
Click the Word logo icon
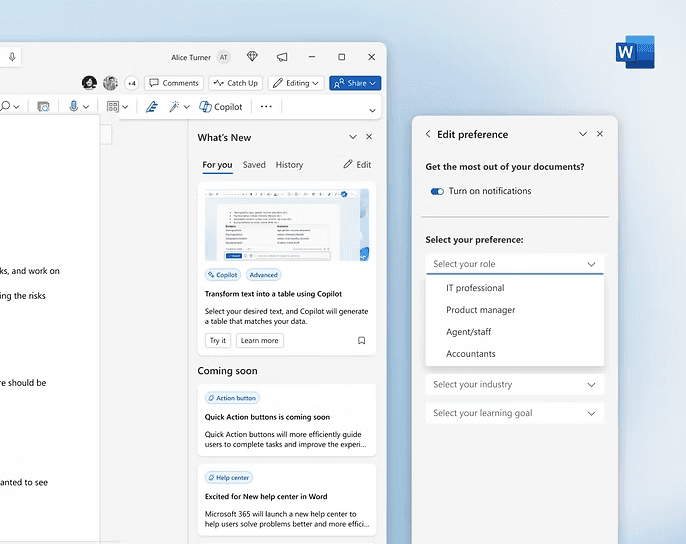[x=635, y=52]
